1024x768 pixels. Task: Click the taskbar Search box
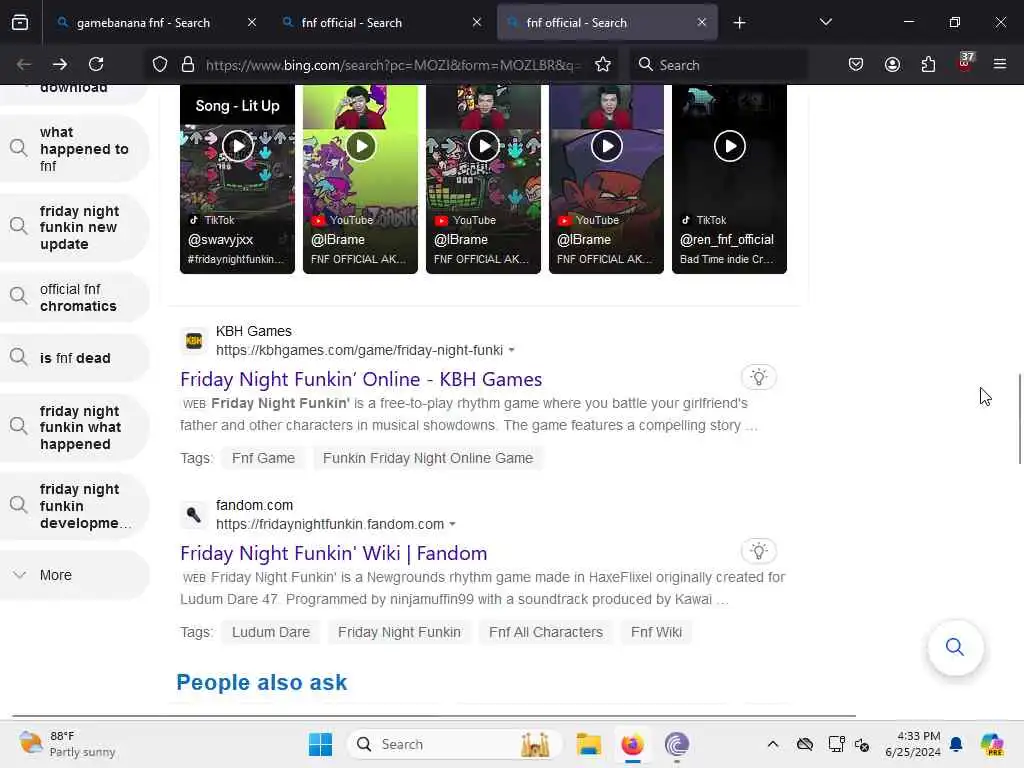pos(454,744)
